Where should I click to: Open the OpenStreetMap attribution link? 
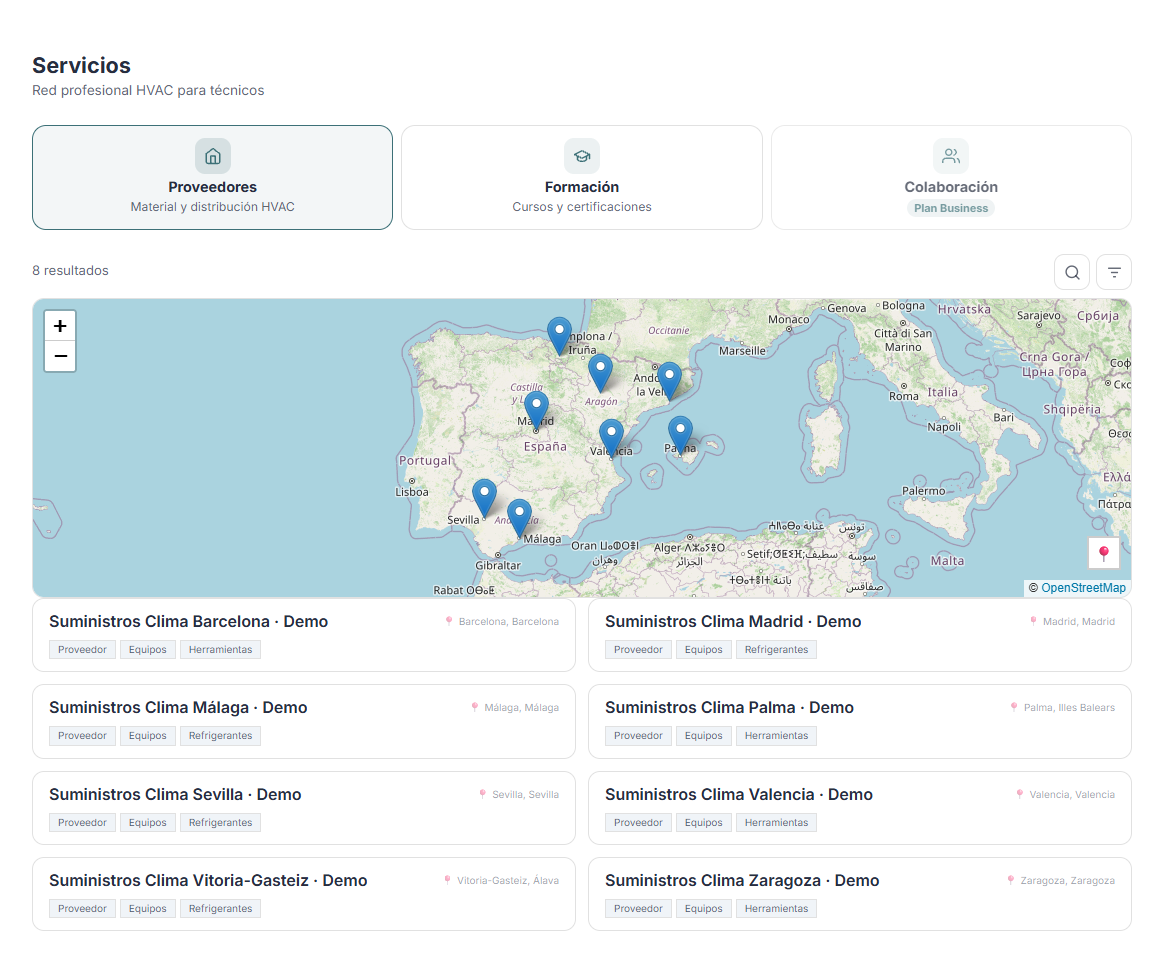pyautogui.click(x=1083, y=588)
